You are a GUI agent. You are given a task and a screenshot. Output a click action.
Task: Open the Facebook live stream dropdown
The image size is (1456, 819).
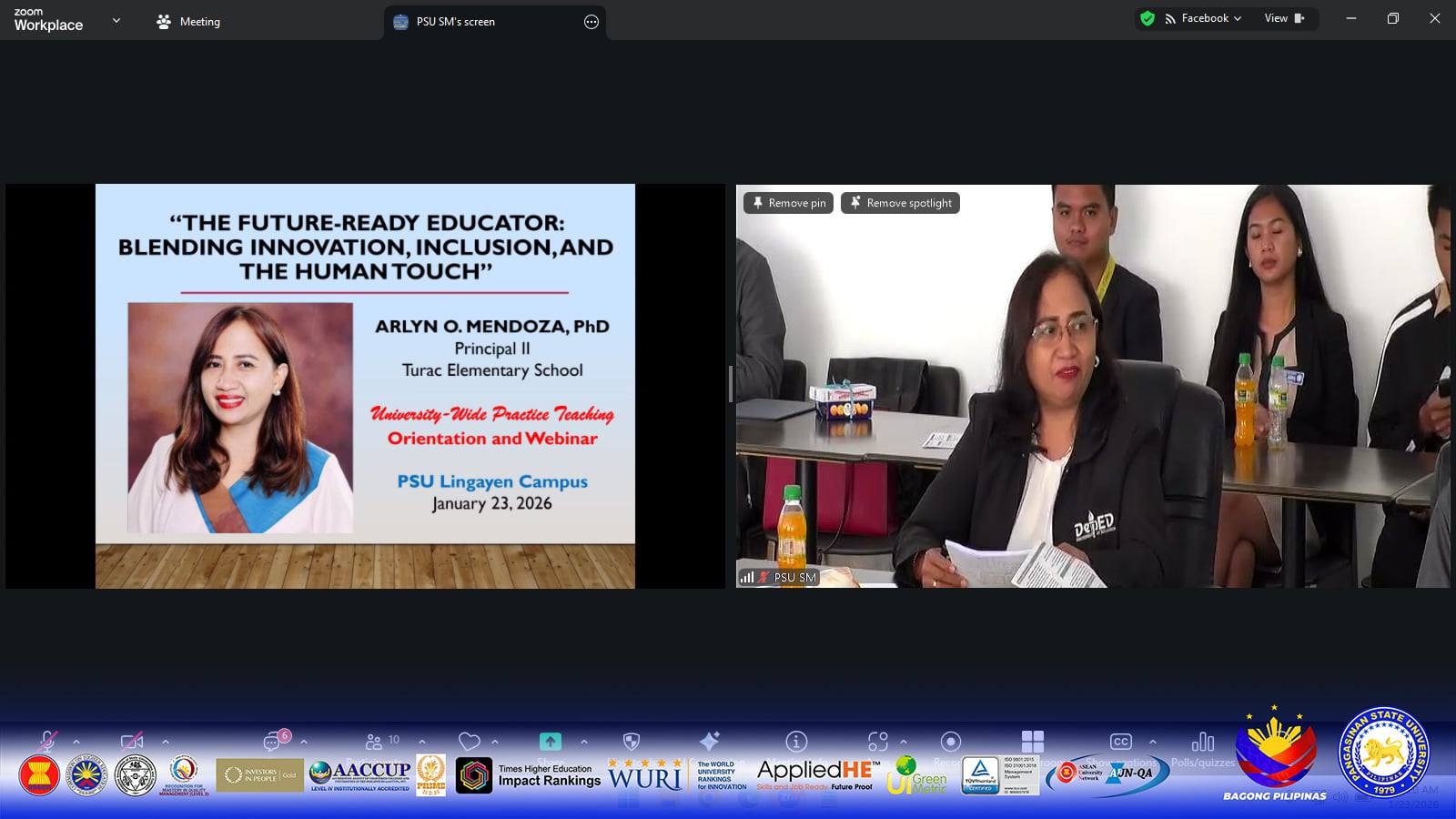1203,18
